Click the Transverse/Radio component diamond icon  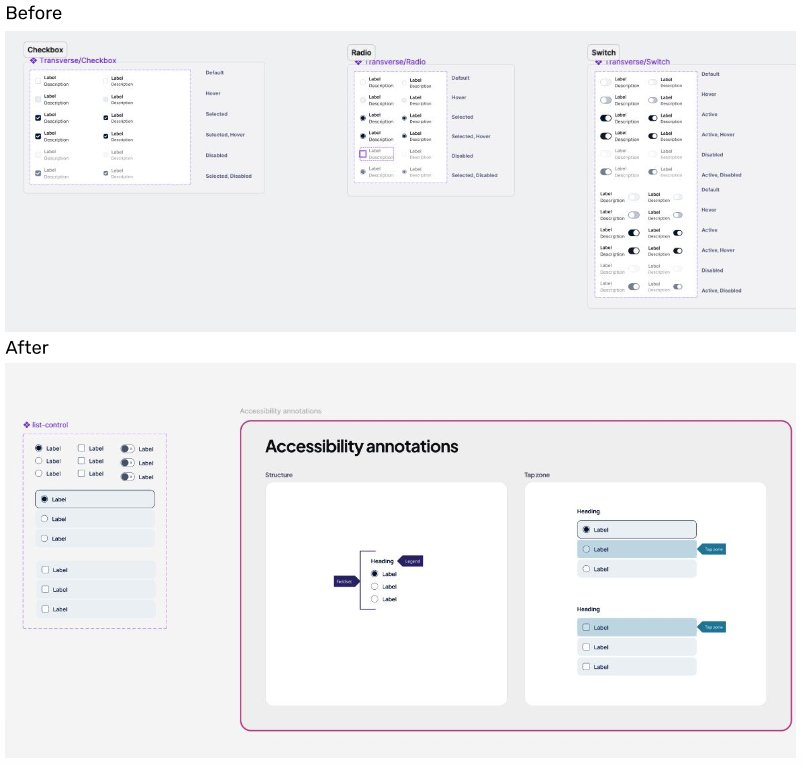[357, 61]
